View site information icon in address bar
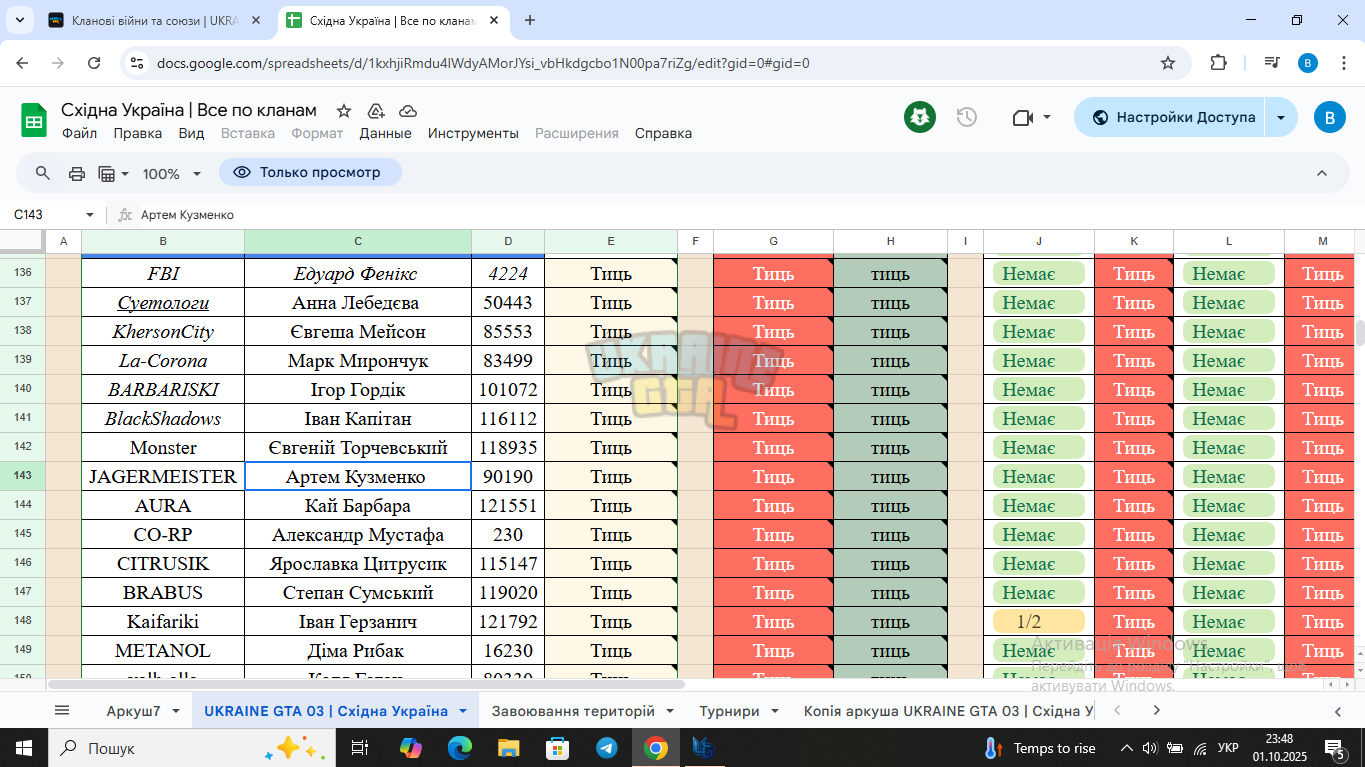 click(137, 63)
